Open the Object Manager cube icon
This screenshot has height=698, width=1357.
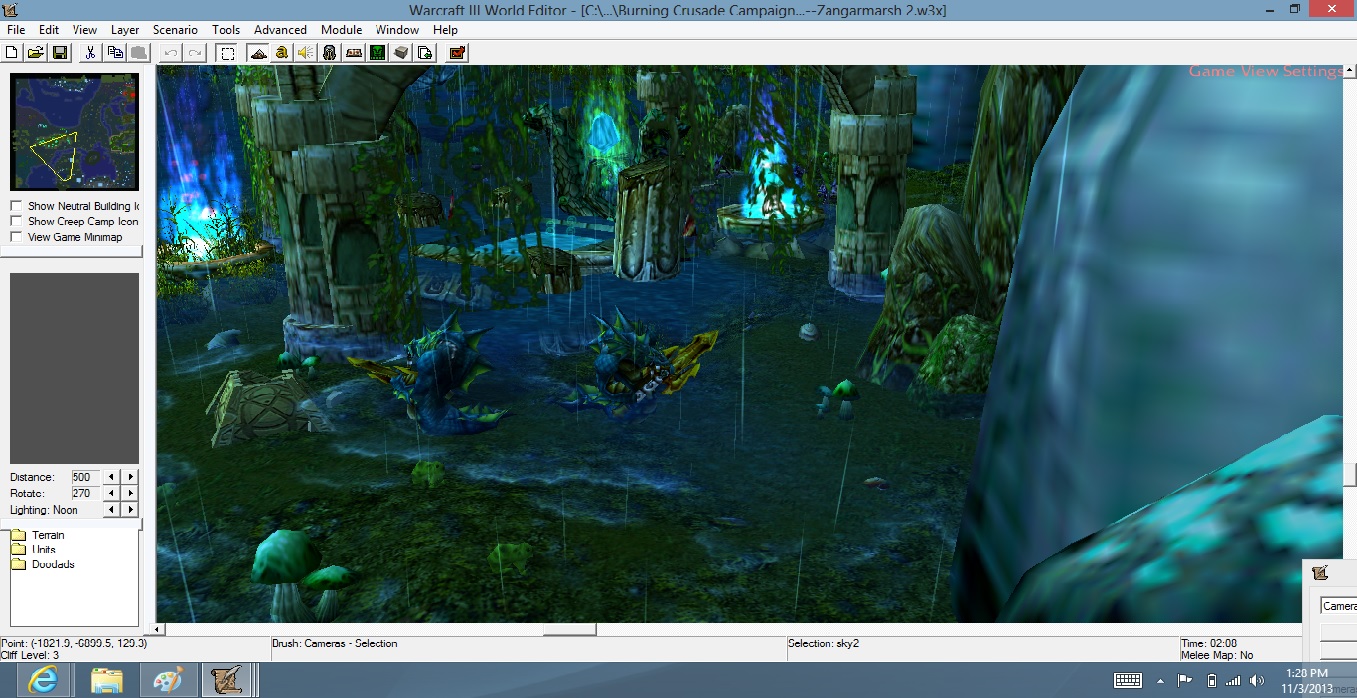[x=401, y=52]
